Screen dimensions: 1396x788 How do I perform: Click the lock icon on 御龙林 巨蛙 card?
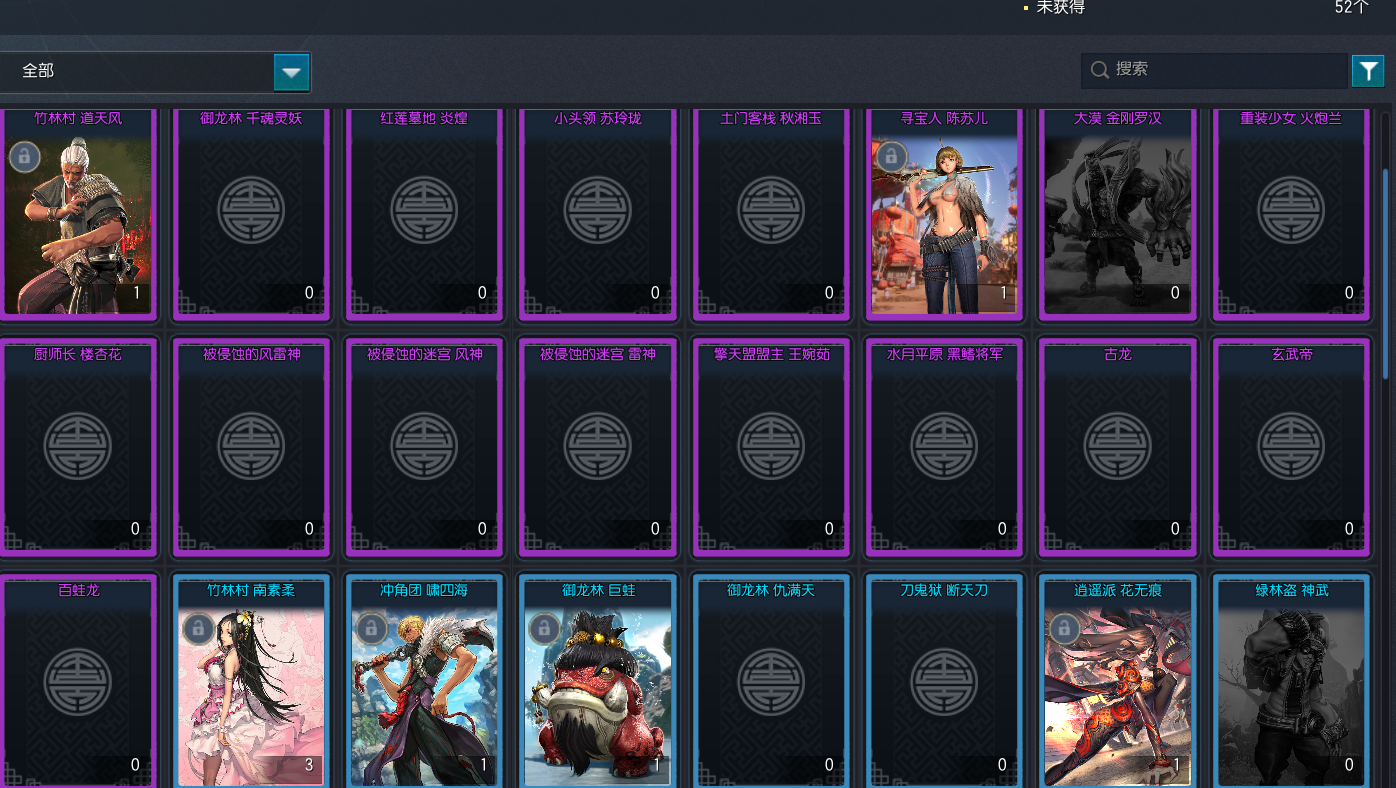tap(544, 627)
